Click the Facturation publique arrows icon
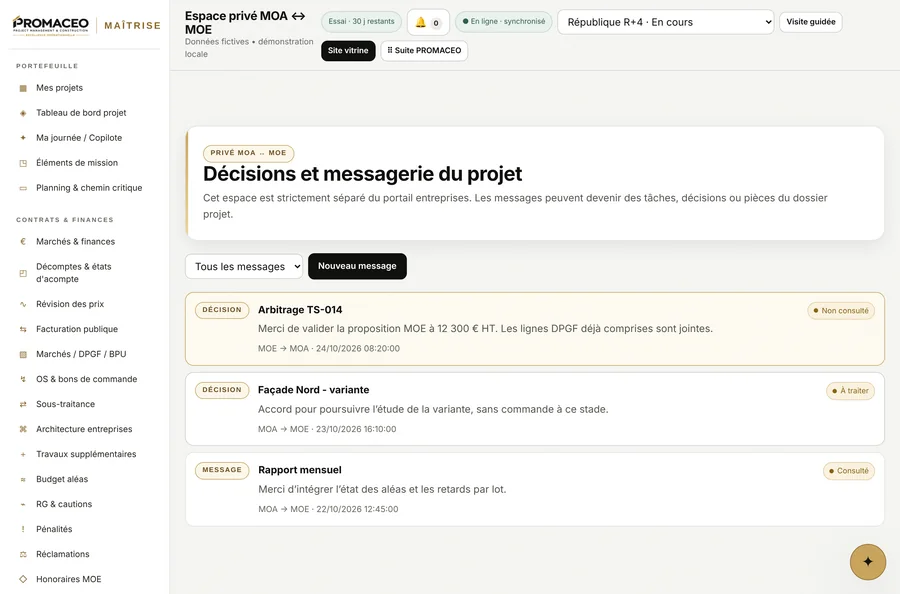Image resolution: width=900 pixels, height=594 pixels. tap(23, 329)
